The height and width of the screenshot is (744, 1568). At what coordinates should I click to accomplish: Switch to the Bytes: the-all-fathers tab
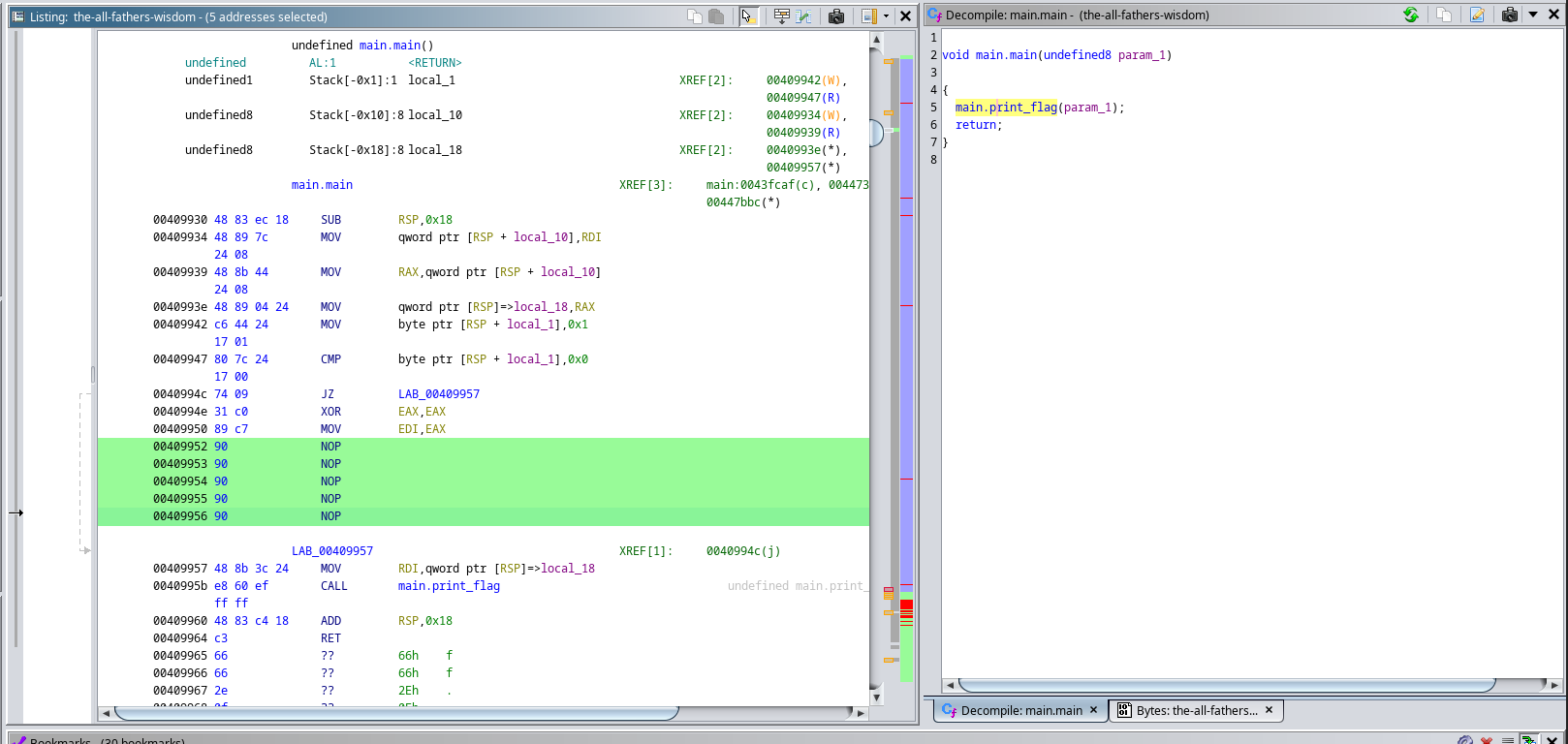point(1197,710)
